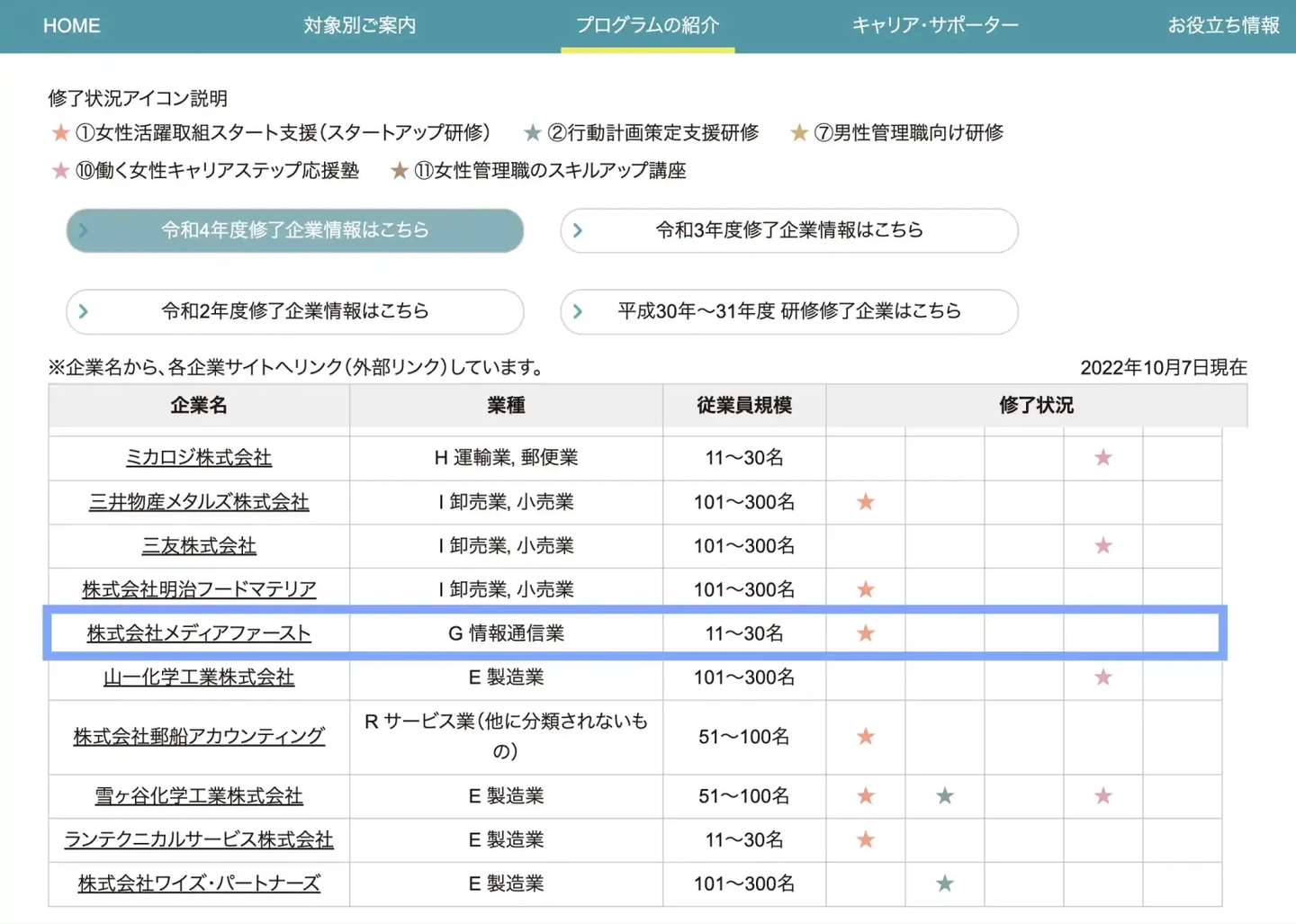Open 株式会社明治フードマテリア link
The image size is (1296, 924).
199,589
